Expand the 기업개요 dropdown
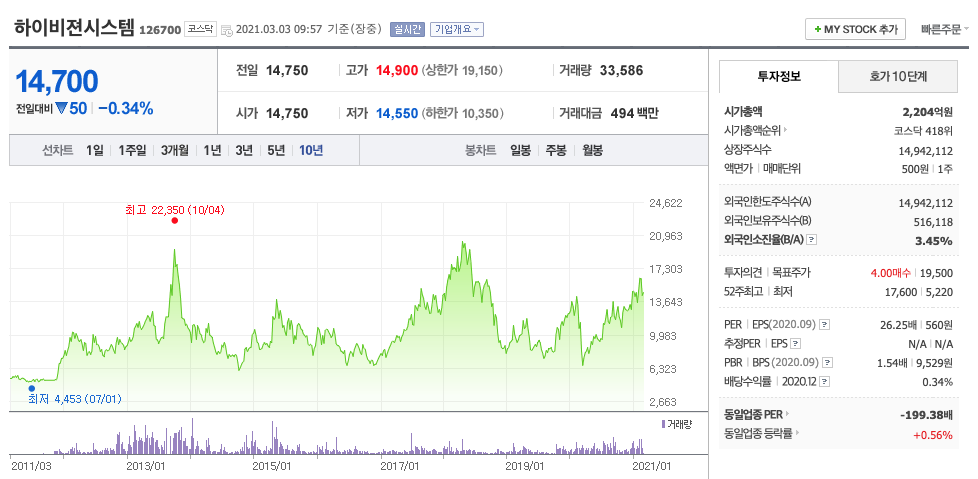This screenshot has height=479, width=978. pyautogui.click(x=457, y=29)
